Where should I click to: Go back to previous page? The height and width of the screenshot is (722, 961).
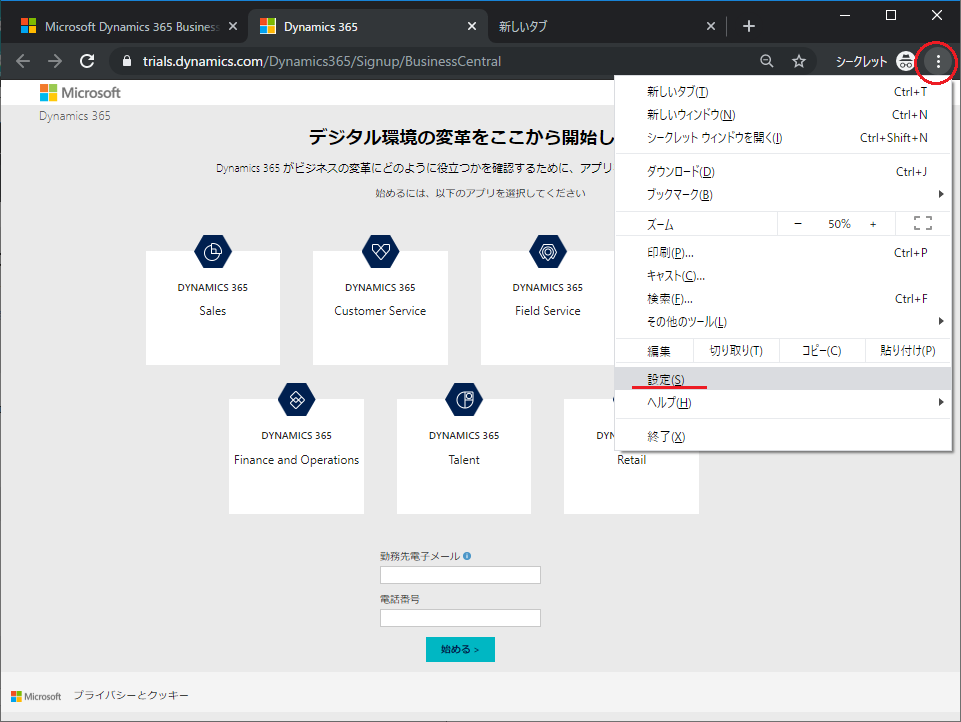(x=23, y=61)
